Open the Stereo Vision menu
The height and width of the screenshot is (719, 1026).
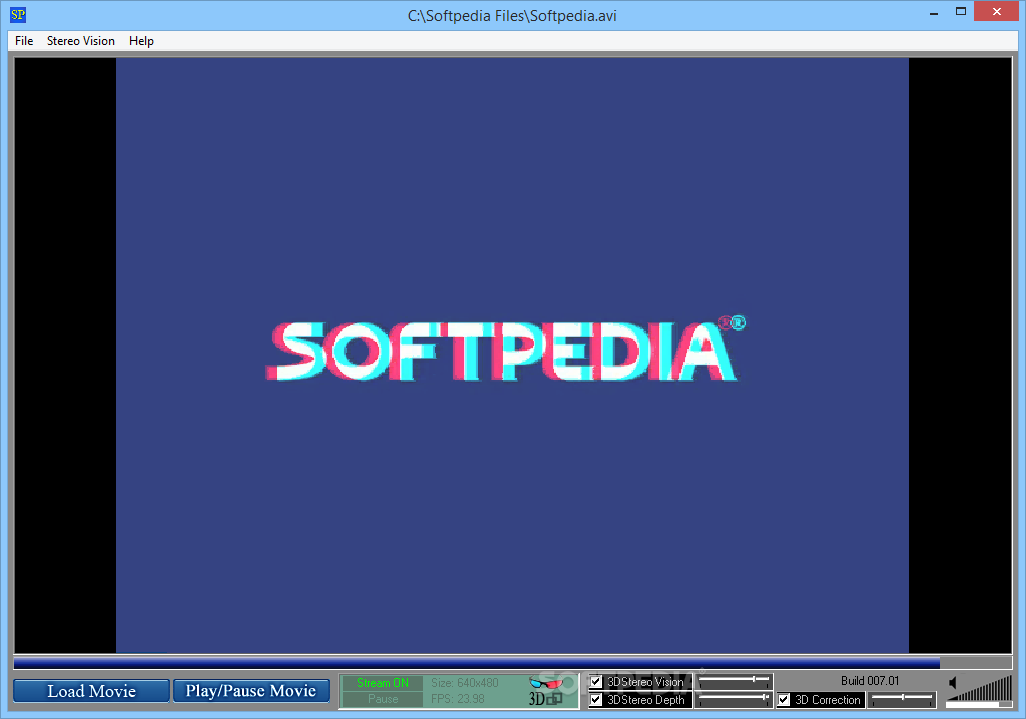click(x=80, y=41)
